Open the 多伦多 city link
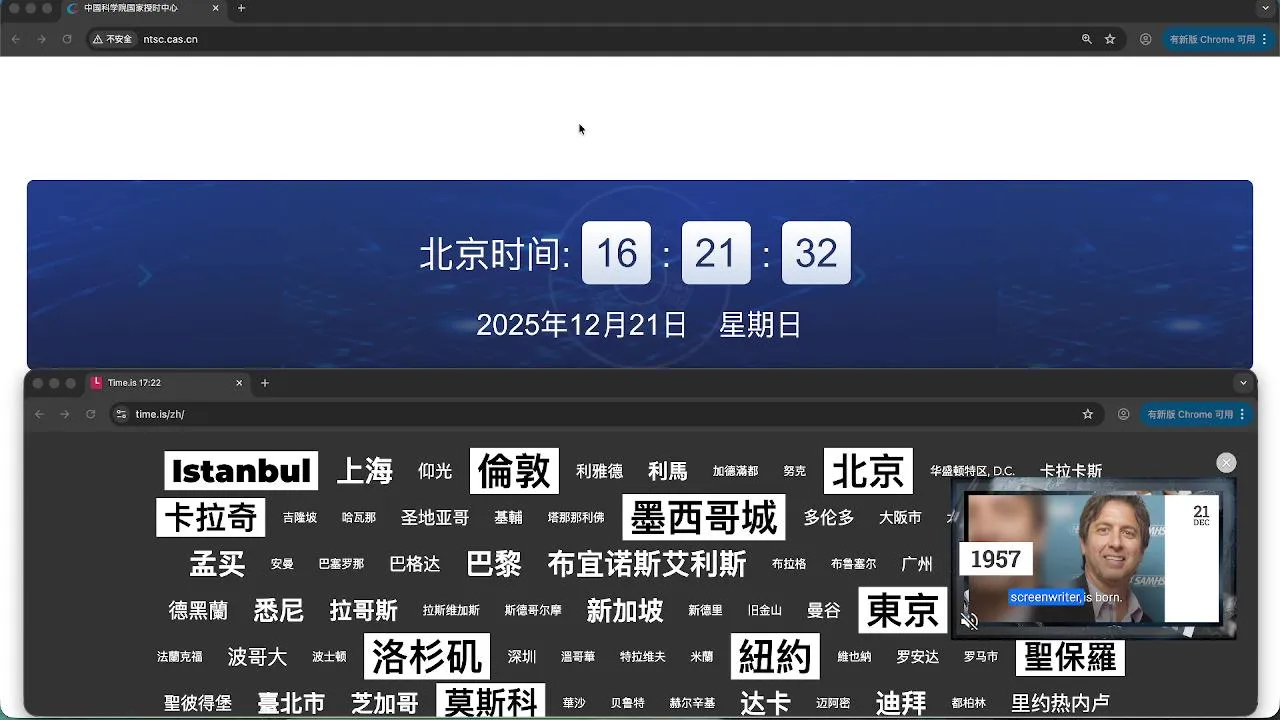 pos(829,517)
